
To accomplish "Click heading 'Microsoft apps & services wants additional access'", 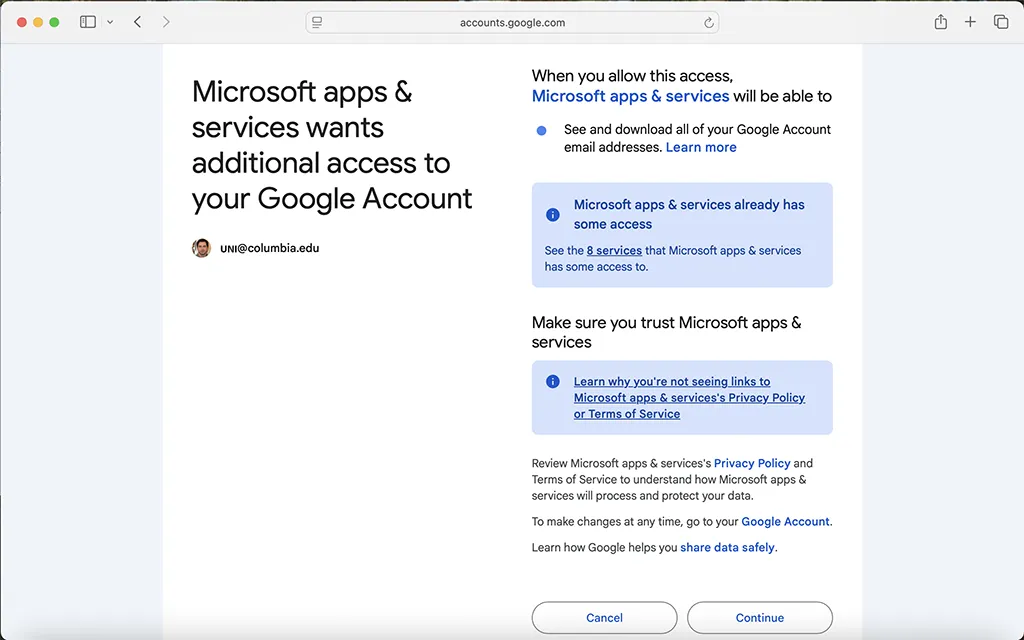I will coord(332,145).
